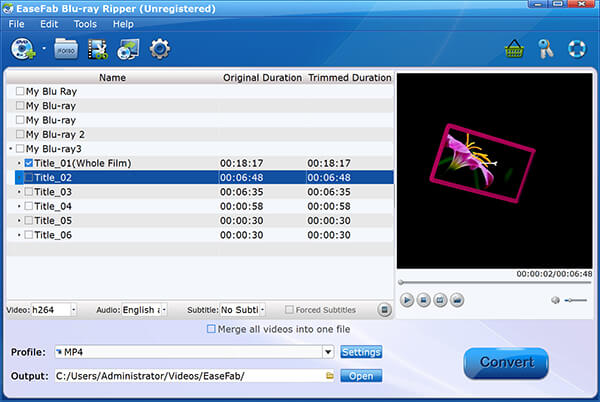Check the Title_04 checkbox
This screenshot has width=600, height=402.
[x=28, y=206]
